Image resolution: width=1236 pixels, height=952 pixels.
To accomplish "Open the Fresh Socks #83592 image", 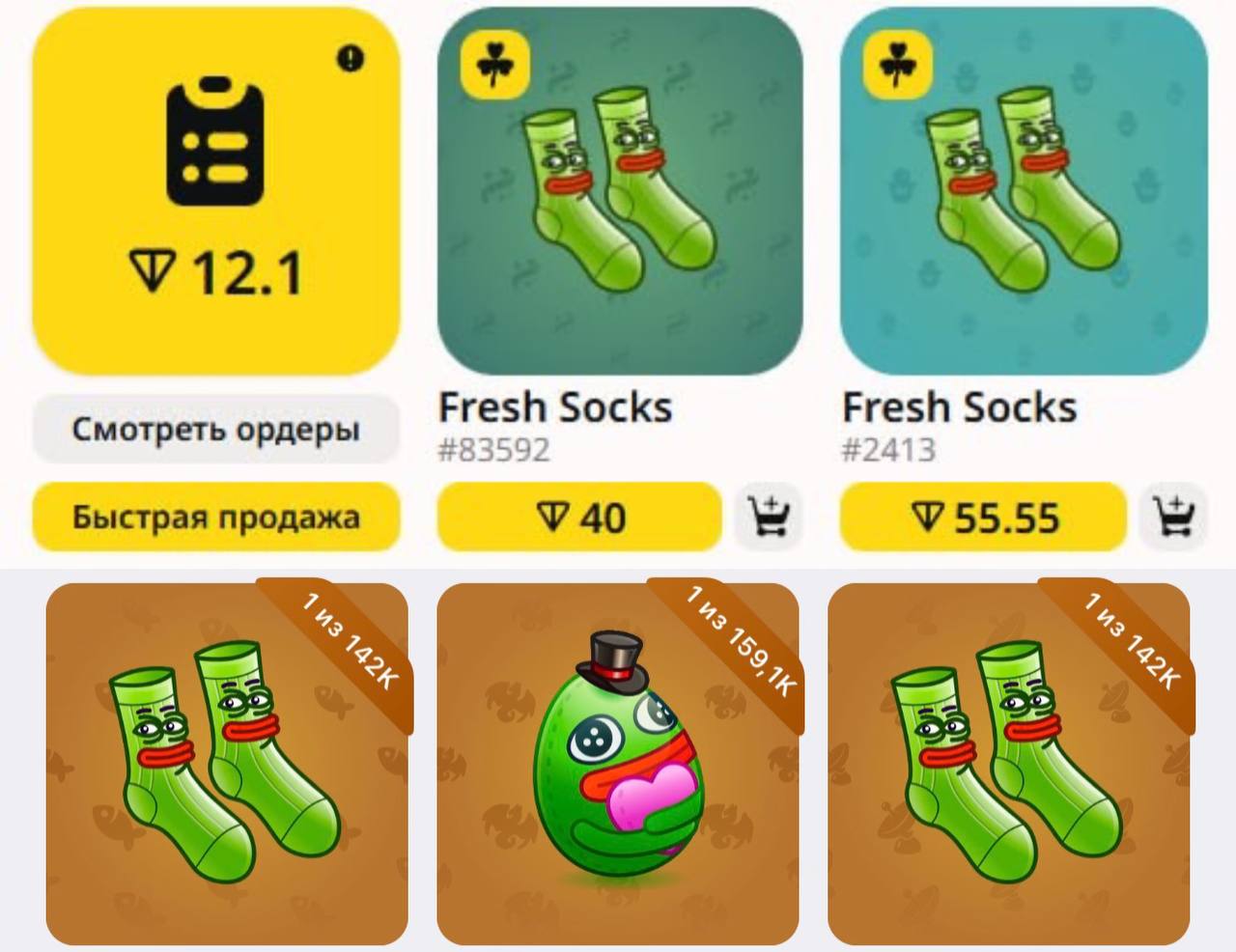I will tap(620, 192).
